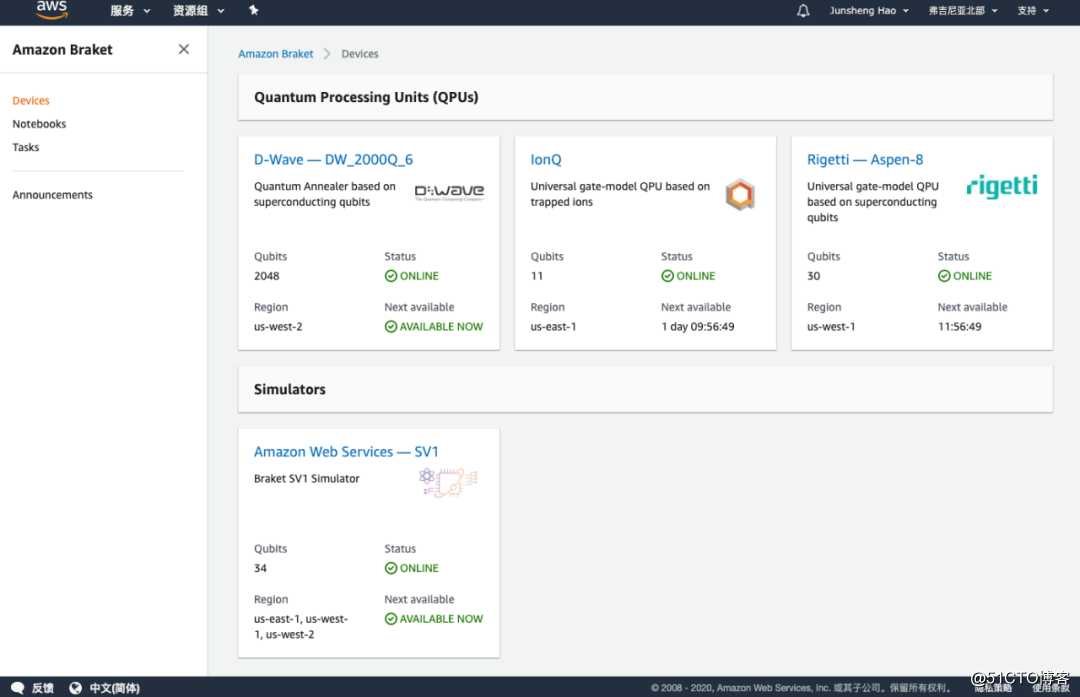This screenshot has width=1080, height=697.
Task: Click the D-Wave logo
Action: point(449,192)
